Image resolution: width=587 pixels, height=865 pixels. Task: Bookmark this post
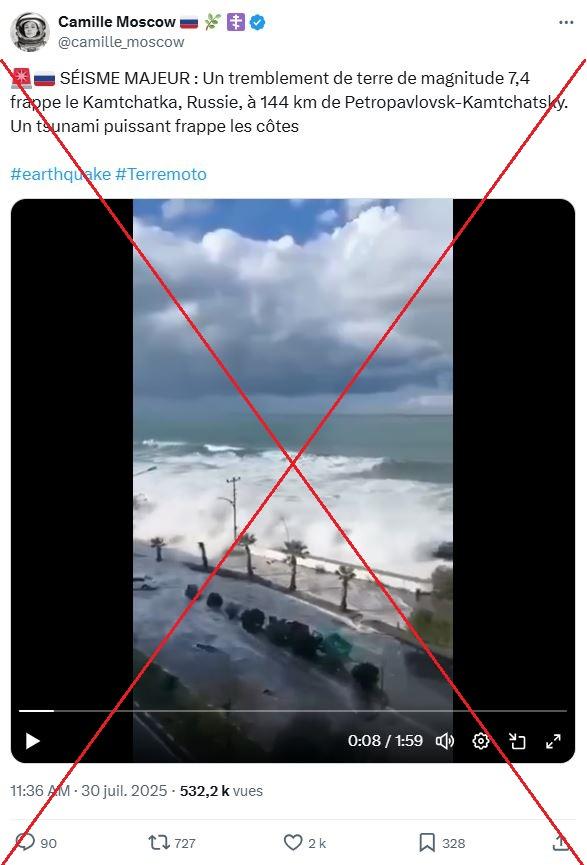click(426, 842)
